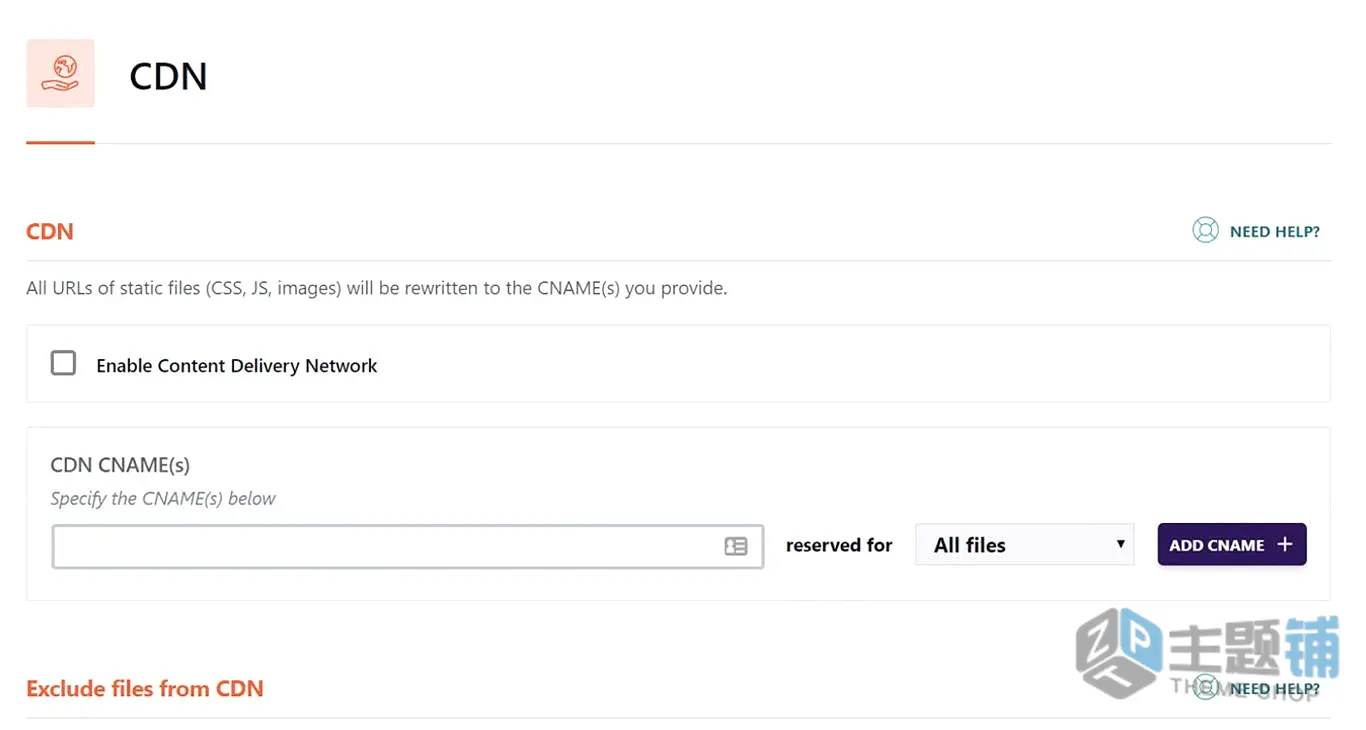Click the Enable Content Delivery Network label text

[x=237, y=366]
